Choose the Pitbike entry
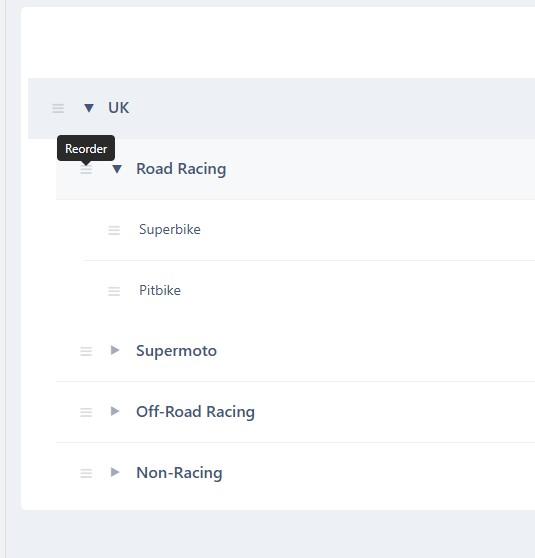The height and width of the screenshot is (558, 535). point(160,290)
